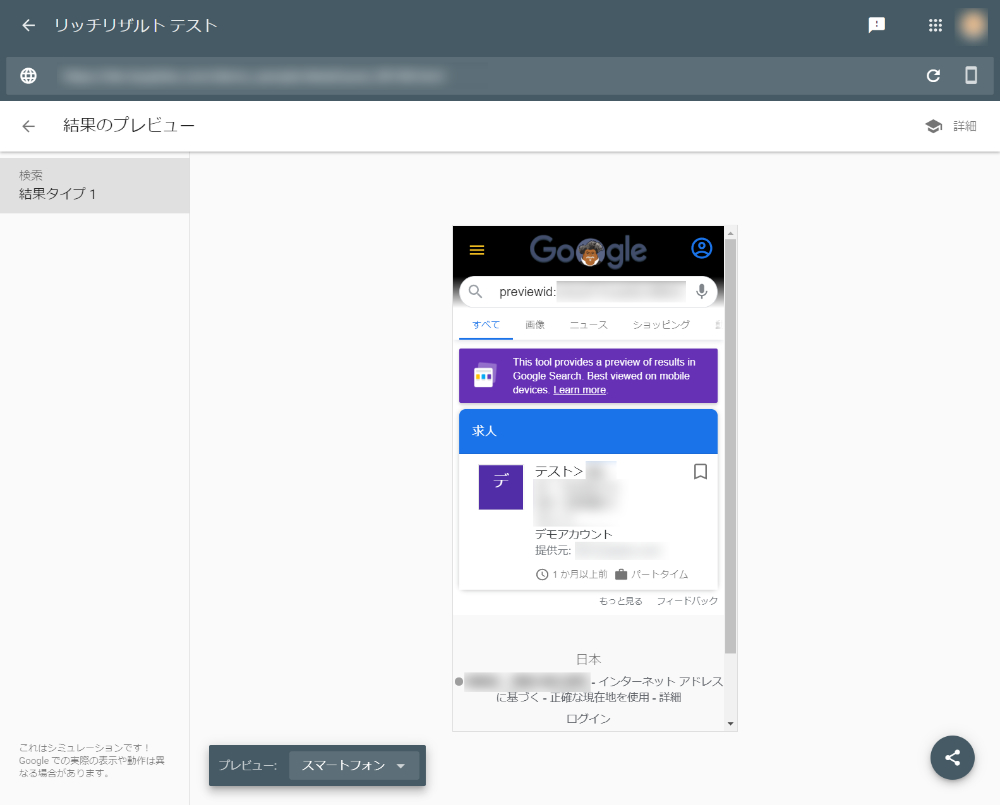Viewport: 1000px width, 805px height.
Task: Open the Google apps grid
Action: point(935,25)
